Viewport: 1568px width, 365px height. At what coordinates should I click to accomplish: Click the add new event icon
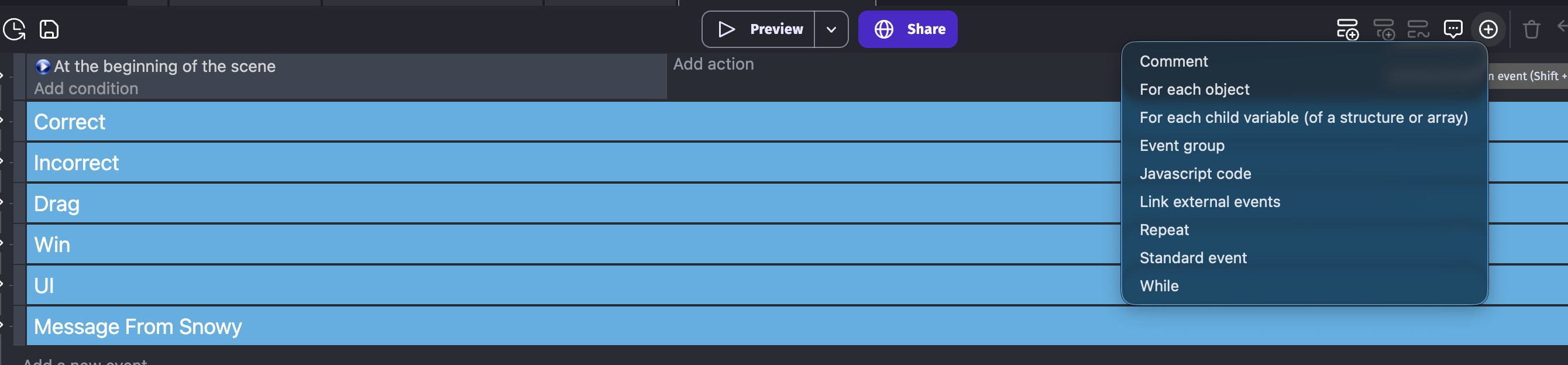tap(1347, 29)
